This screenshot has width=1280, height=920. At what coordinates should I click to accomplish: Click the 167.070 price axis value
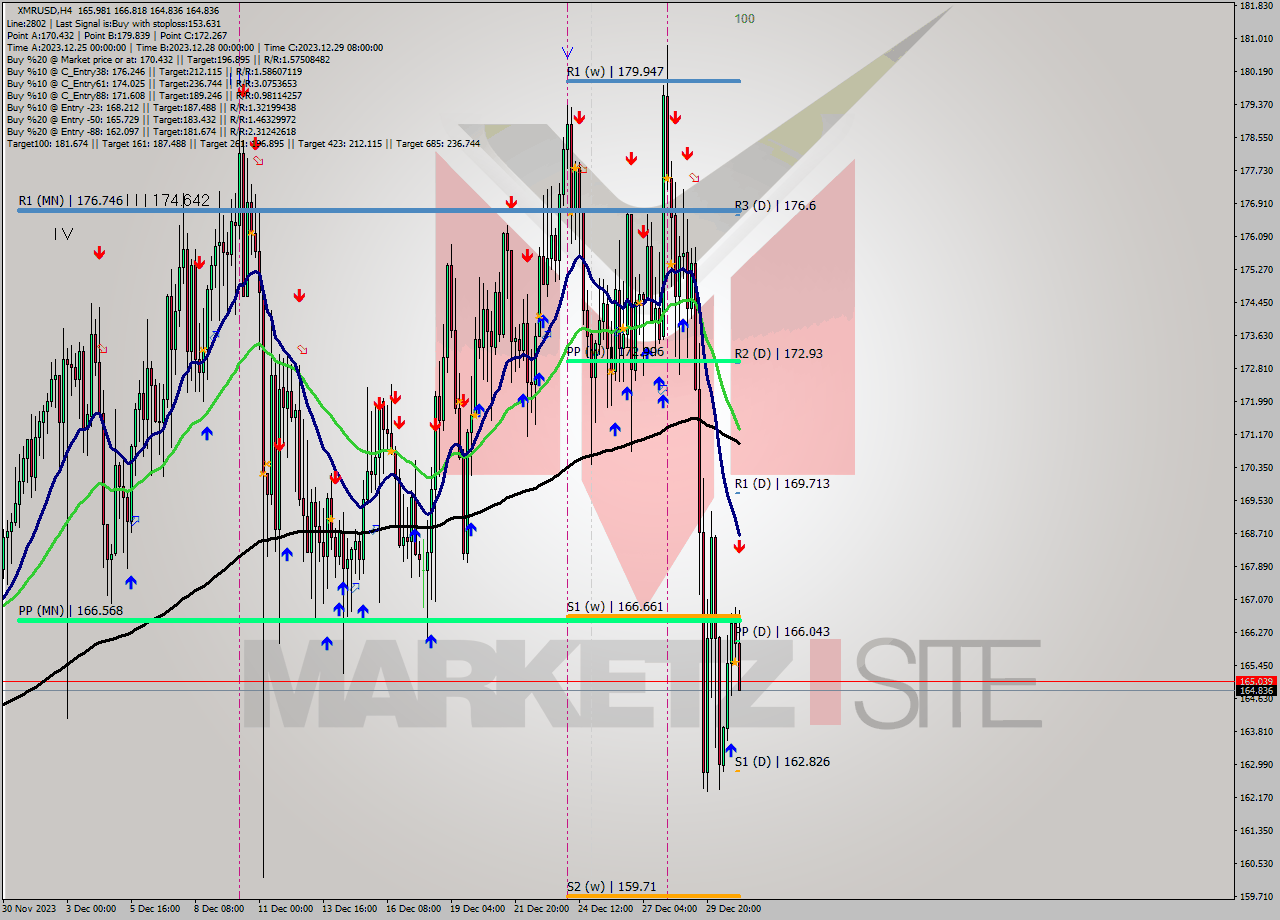[x=1256, y=600]
